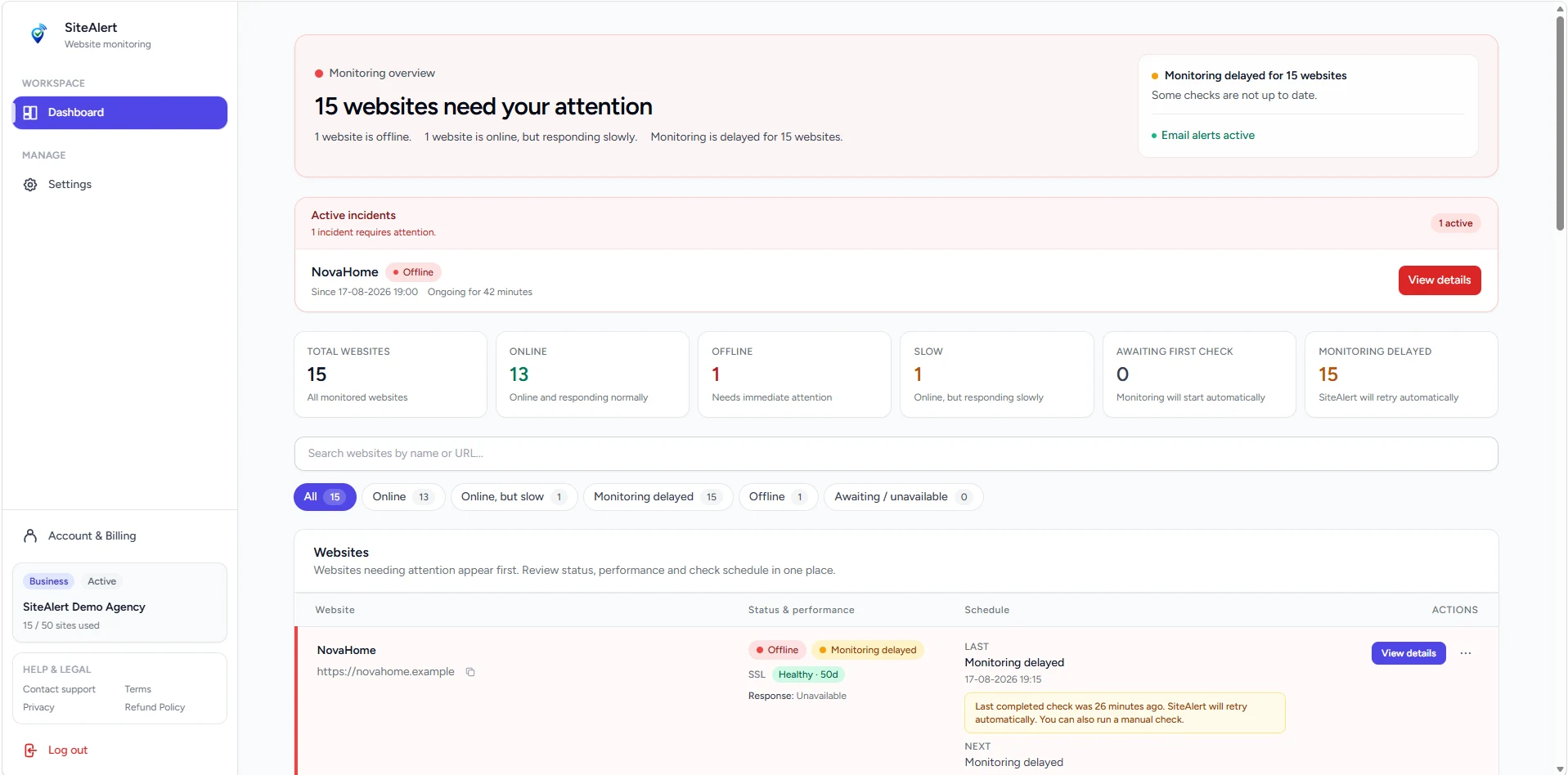
Task: Click the 15 websites need your attention heading
Action: coord(483,107)
